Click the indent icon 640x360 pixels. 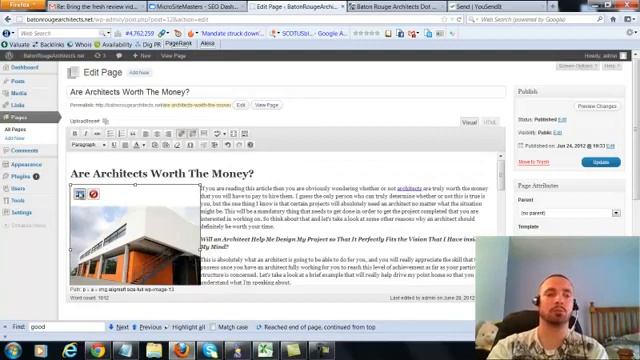pos(215,145)
